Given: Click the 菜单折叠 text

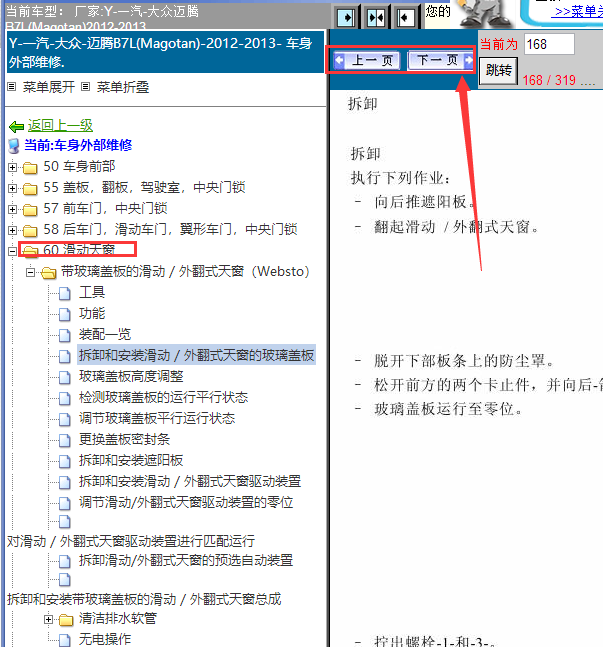Looking at the screenshot, I should pos(123,87).
